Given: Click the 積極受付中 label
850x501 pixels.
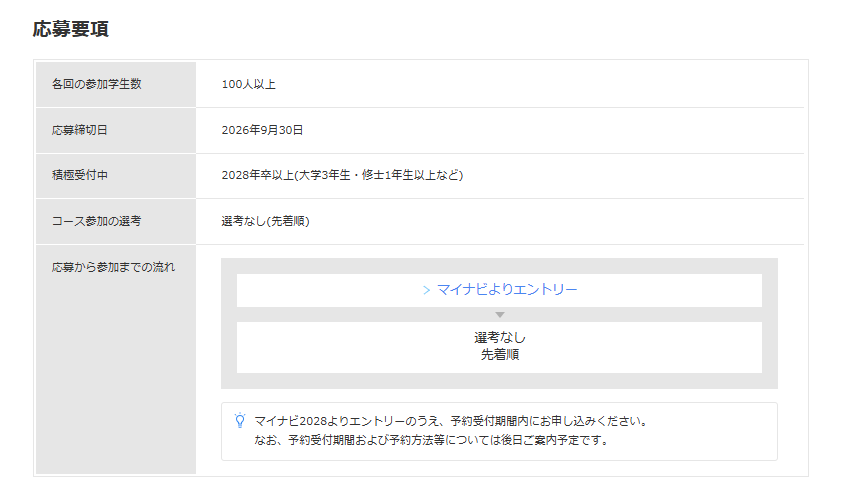Looking at the screenshot, I should [x=80, y=175].
